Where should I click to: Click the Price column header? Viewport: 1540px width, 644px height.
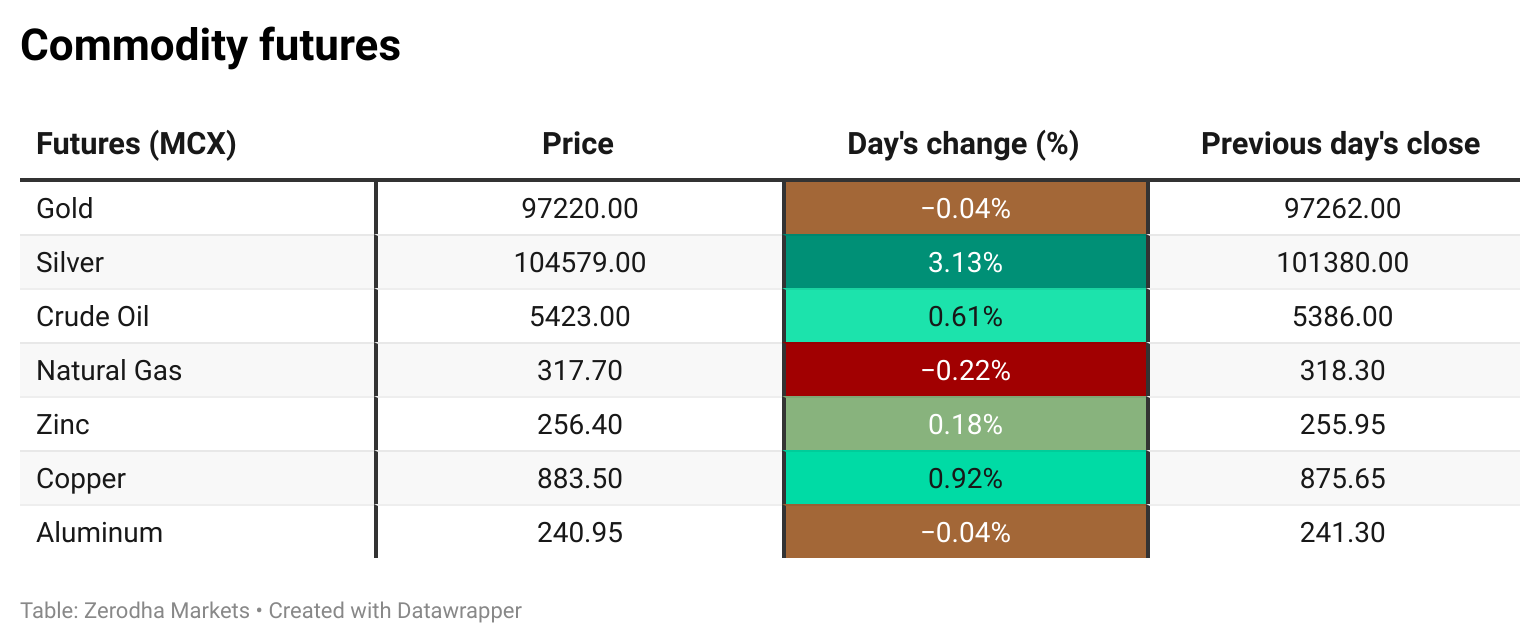[x=578, y=144]
